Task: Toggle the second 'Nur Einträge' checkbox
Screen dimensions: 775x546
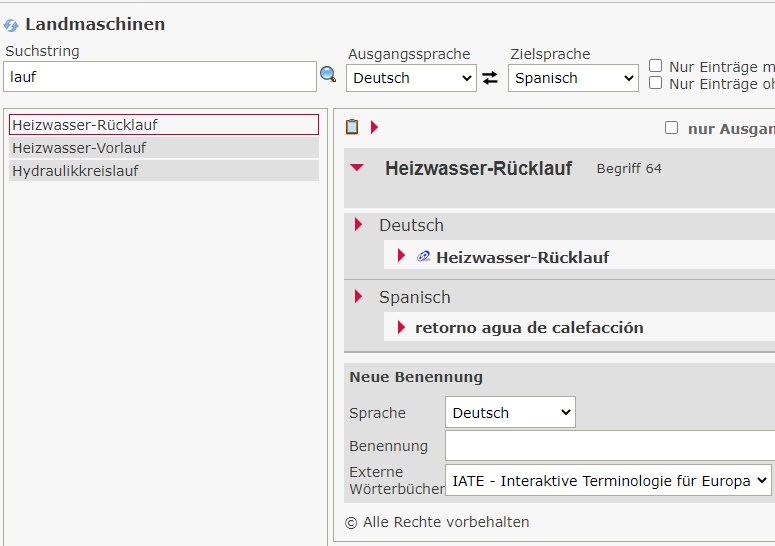Action: tap(656, 83)
